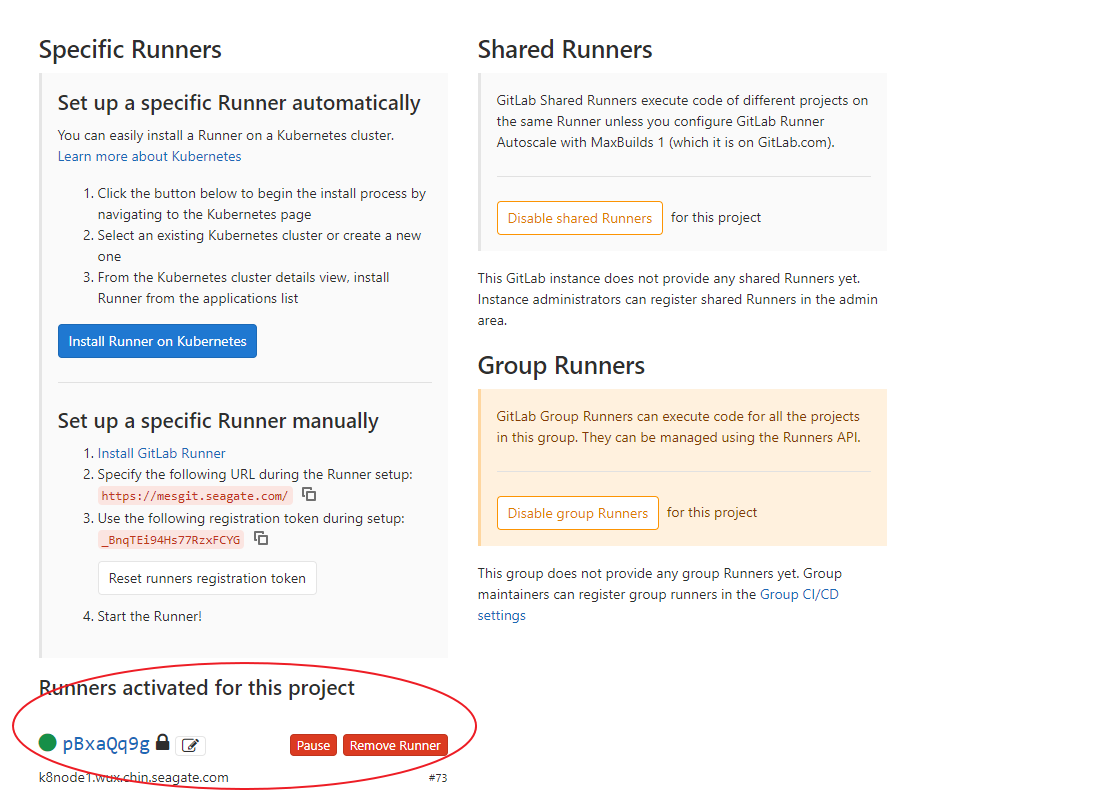Screen dimensions: 1114x795
Task: Copy the registration token
Action: click(261, 539)
